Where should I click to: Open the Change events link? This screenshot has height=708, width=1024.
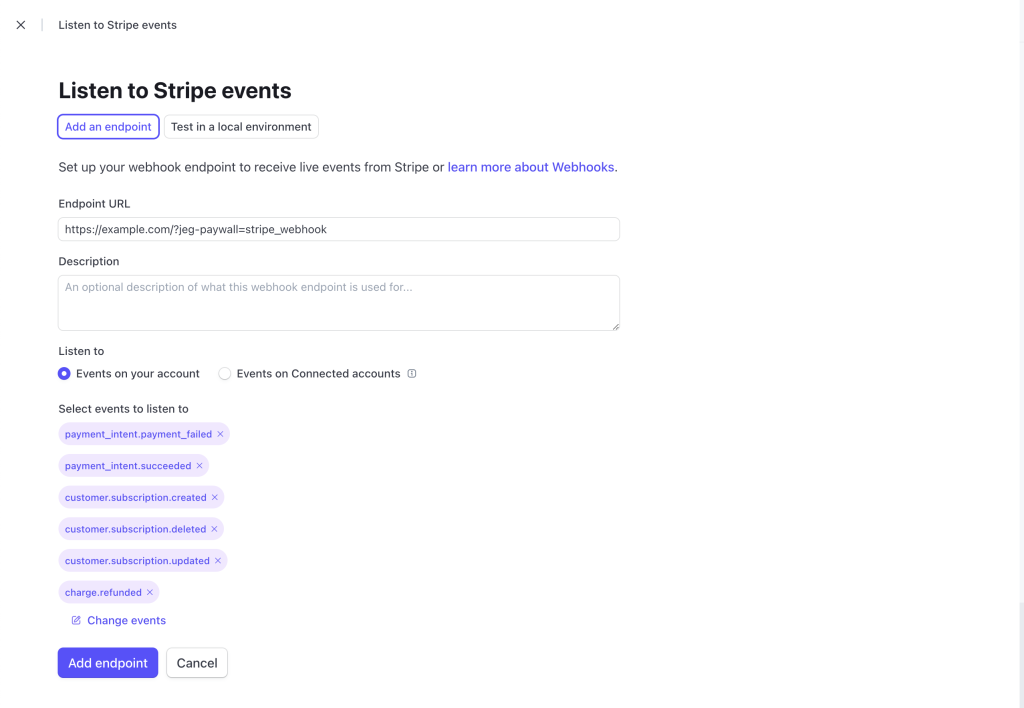coord(126,621)
